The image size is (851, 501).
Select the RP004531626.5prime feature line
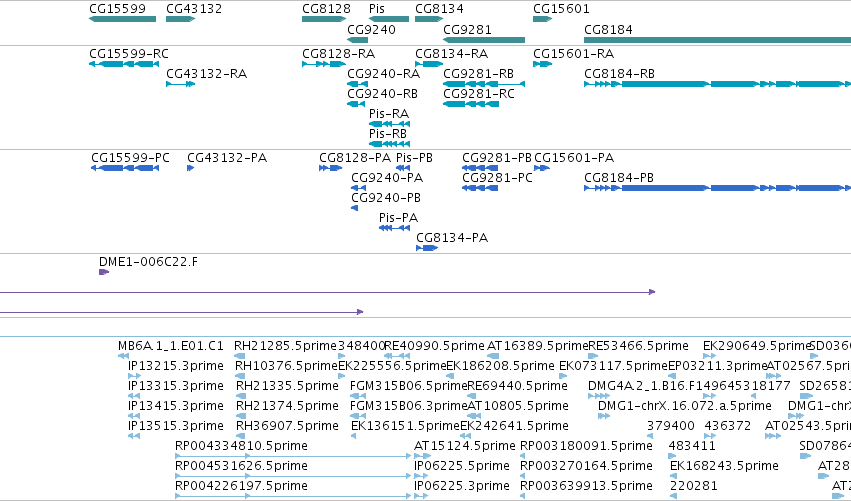[x=293, y=477]
